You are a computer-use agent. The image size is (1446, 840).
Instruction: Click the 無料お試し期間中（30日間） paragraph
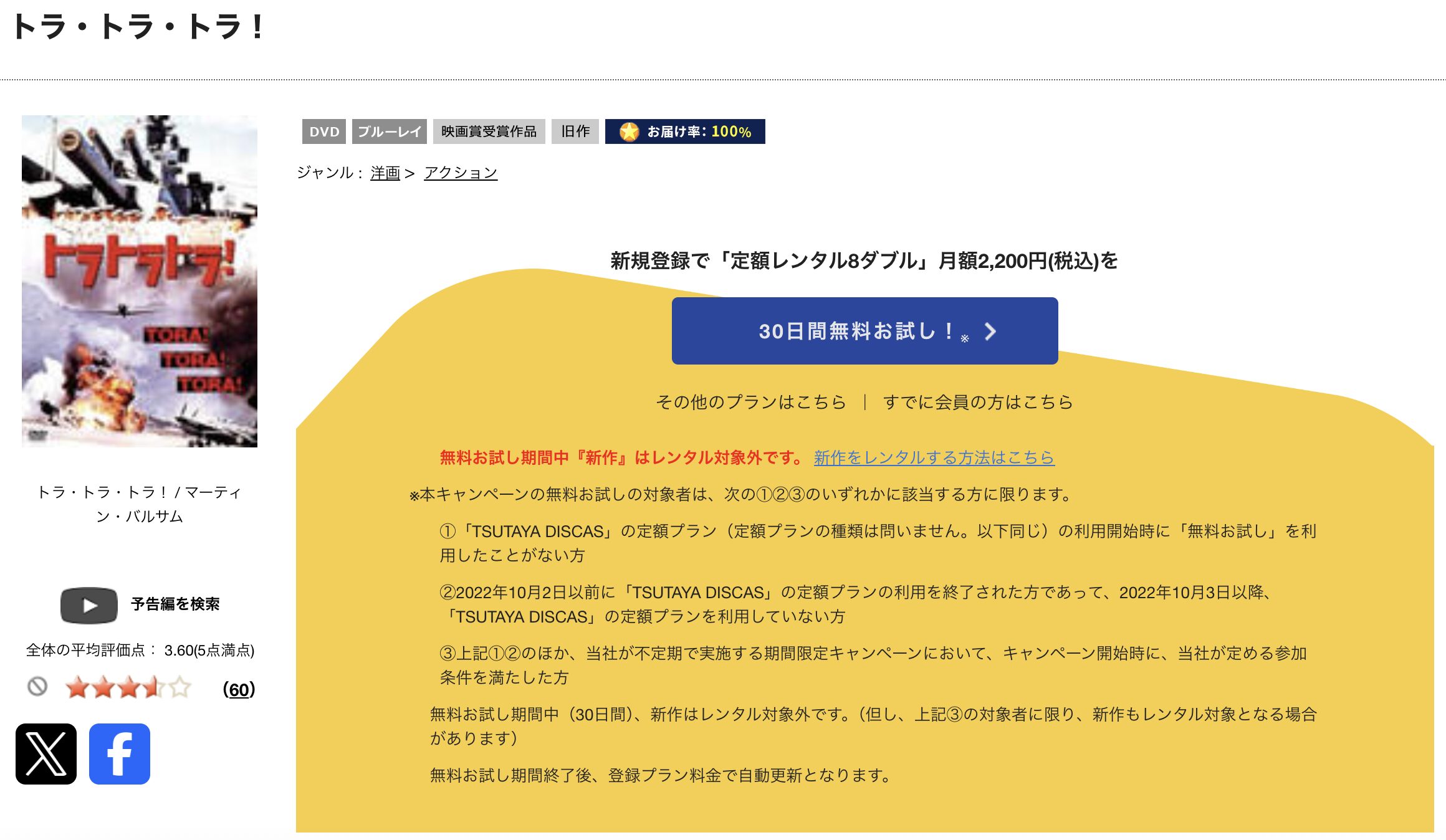873,726
